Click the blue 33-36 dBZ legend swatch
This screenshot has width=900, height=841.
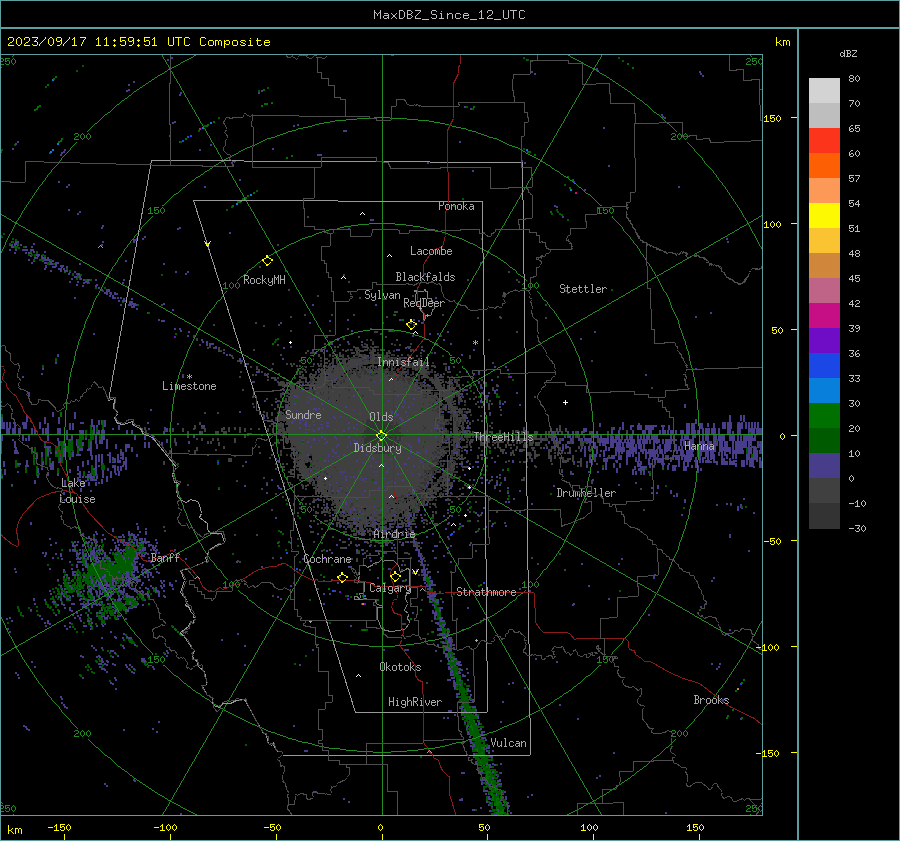pos(824,366)
